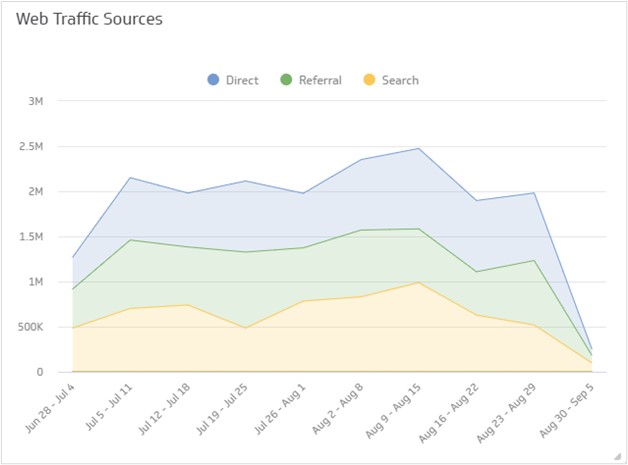This screenshot has height=465, width=628.
Task: Hide the Referral series via legend label
Action: (x=320, y=80)
